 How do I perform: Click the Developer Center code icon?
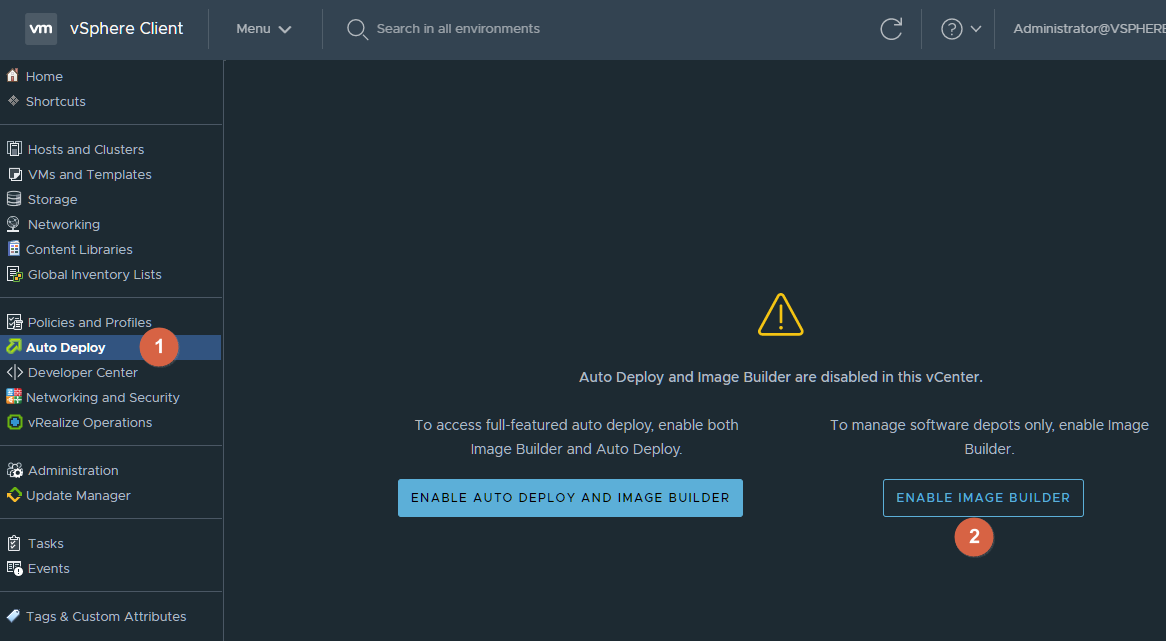coord(14,372)
